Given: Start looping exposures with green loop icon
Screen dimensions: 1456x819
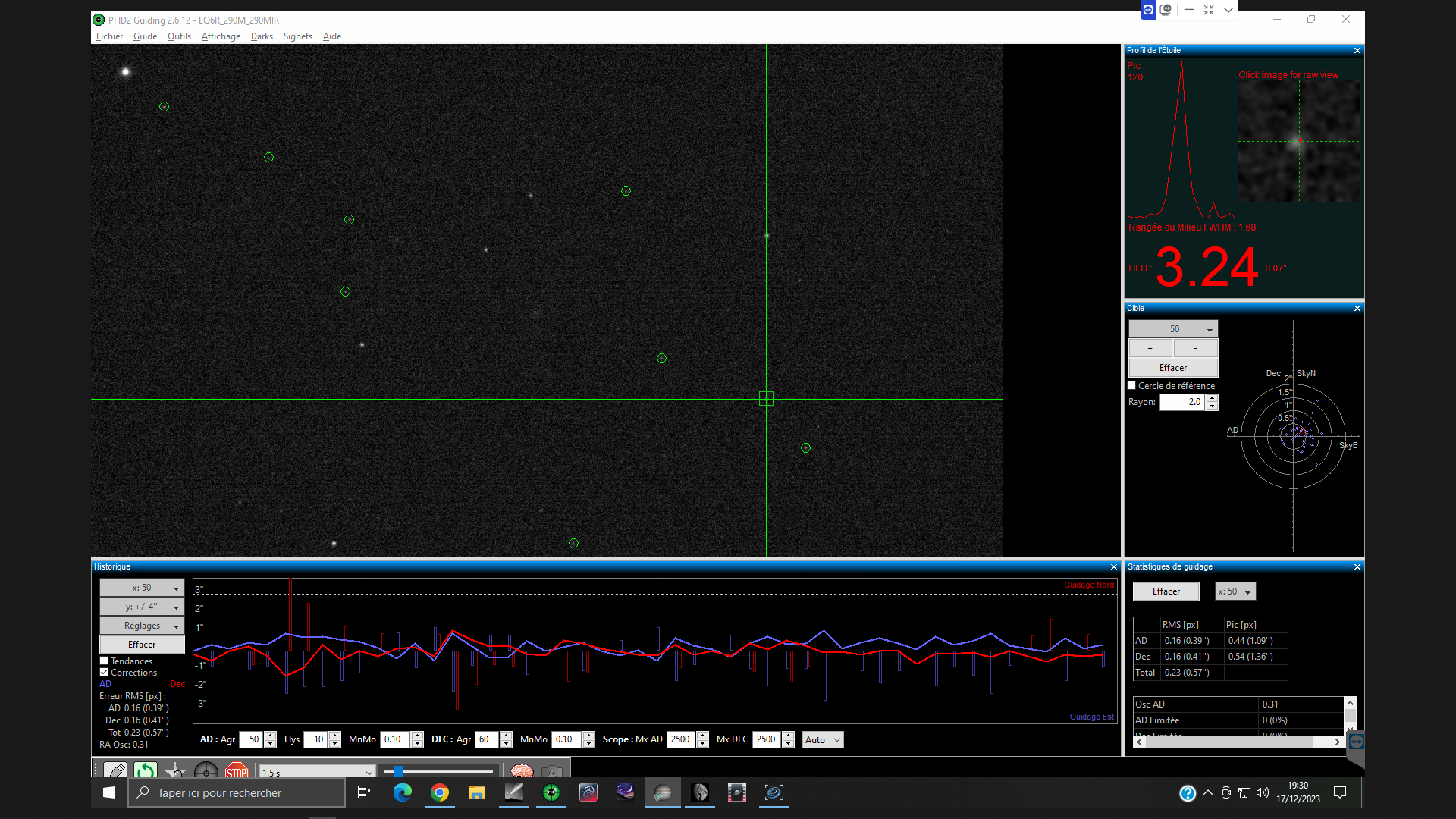Looking at the screenshot, I should tap(145, 771).
